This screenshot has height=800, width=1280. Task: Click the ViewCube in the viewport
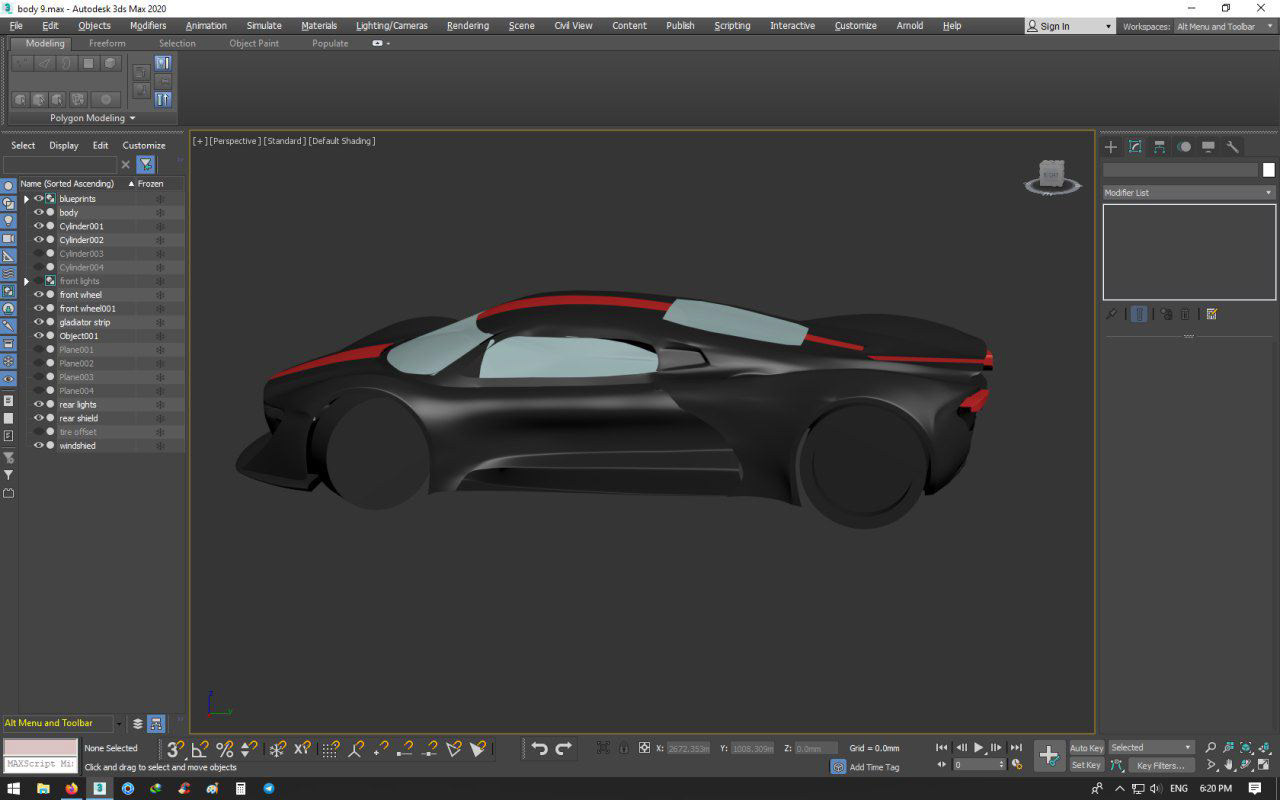pos(1052,176)
